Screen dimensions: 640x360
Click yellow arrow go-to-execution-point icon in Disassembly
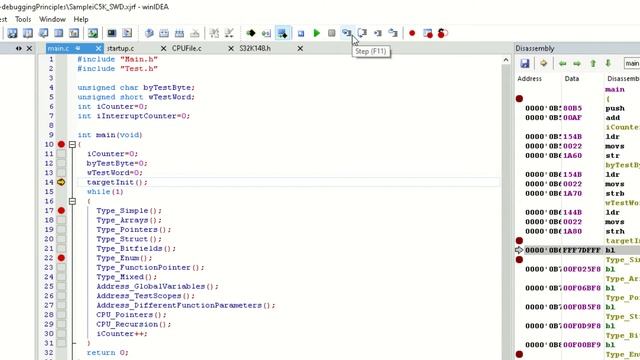pos(543,63)
